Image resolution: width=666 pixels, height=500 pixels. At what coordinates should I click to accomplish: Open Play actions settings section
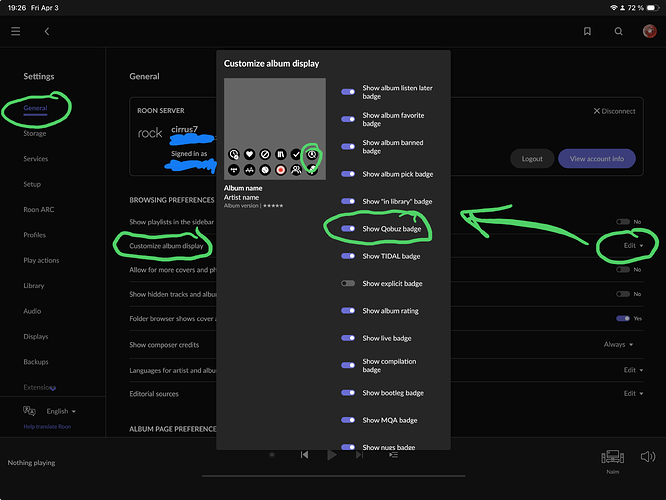click(x=41, y=260)
